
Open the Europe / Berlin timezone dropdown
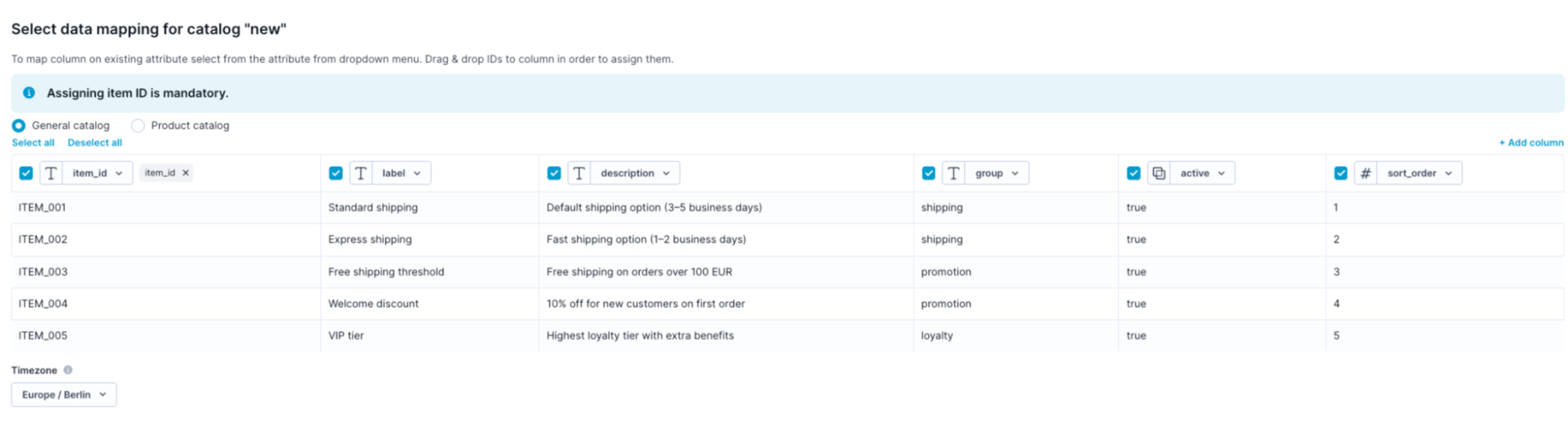pos(64,394)
